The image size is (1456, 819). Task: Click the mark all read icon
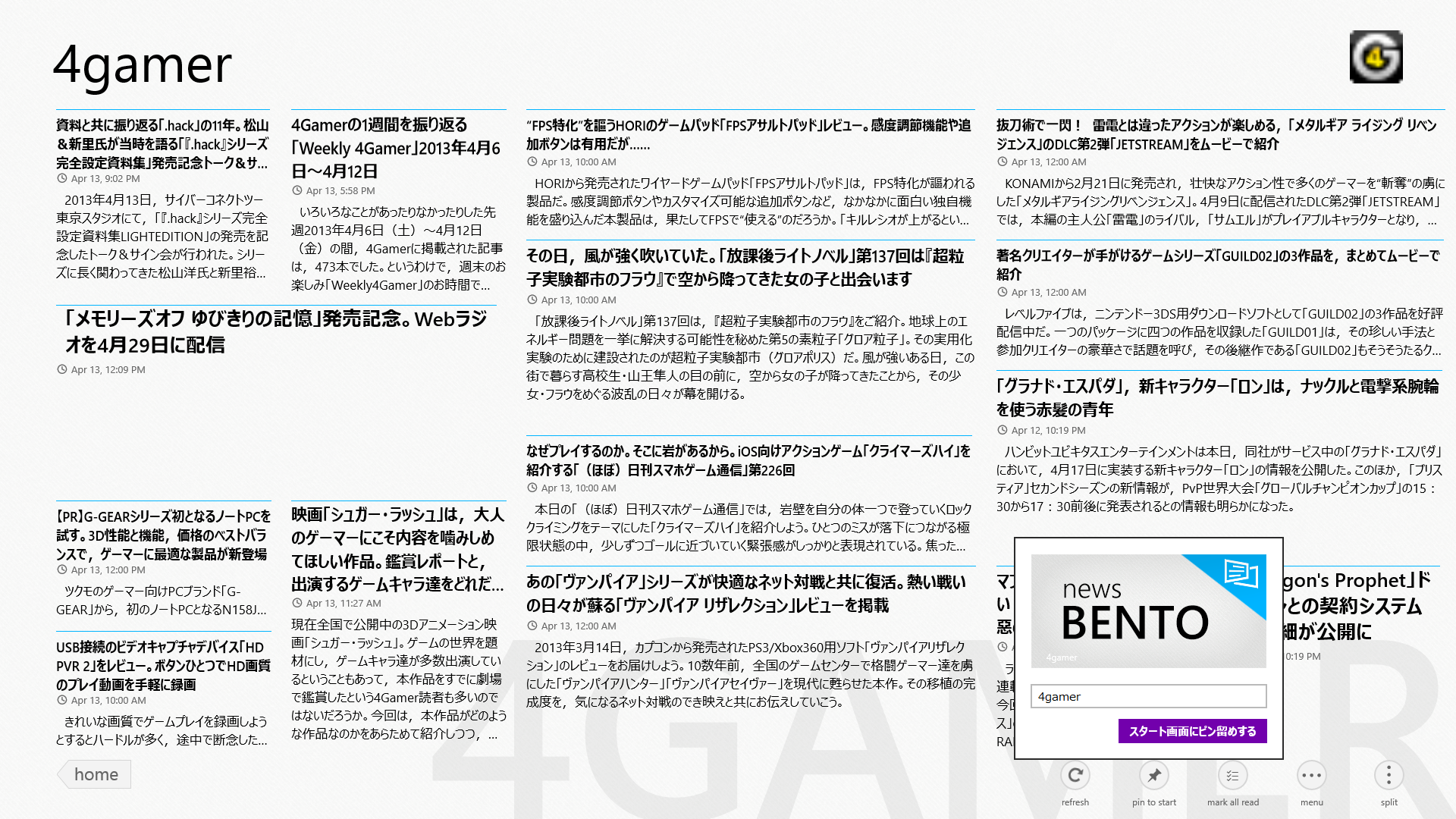tap(1232, 776)
